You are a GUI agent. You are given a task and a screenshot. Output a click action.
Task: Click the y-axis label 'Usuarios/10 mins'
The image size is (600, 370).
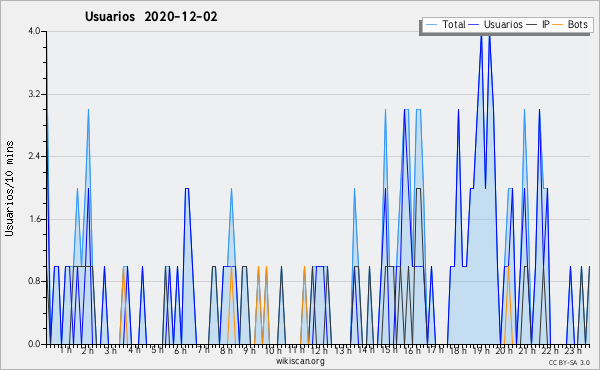(x=9, y=189)
